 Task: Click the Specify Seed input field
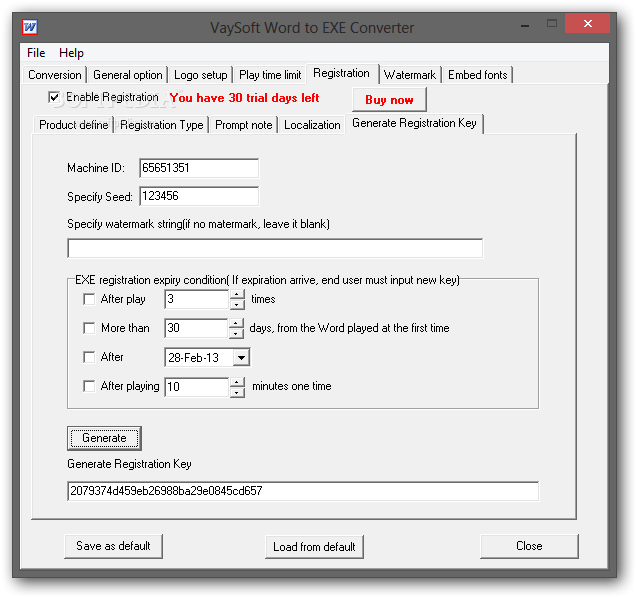(199, 196)
